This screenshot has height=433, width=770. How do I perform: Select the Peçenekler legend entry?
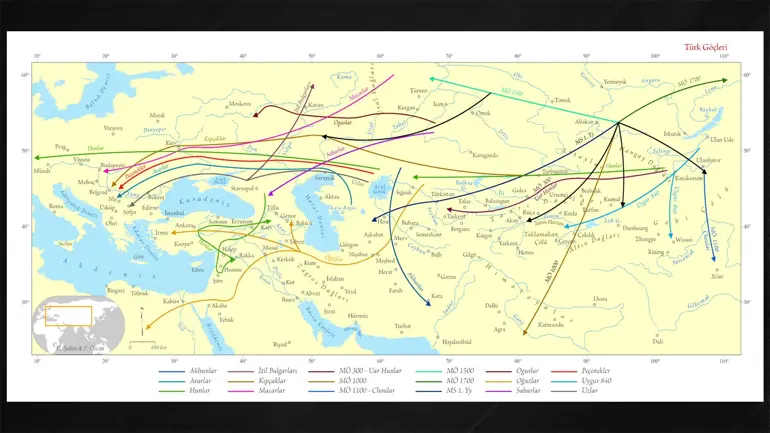click(580, 371)
